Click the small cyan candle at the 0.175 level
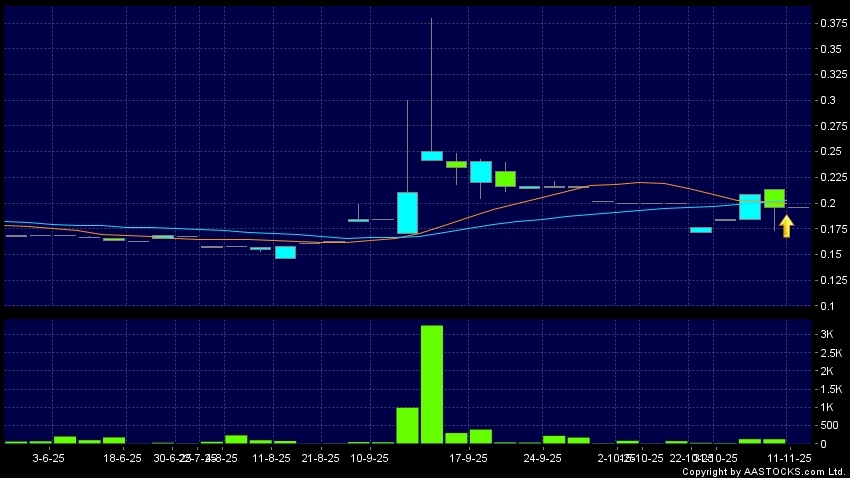This screenshot has width=850, height=478. pos(701,230)
